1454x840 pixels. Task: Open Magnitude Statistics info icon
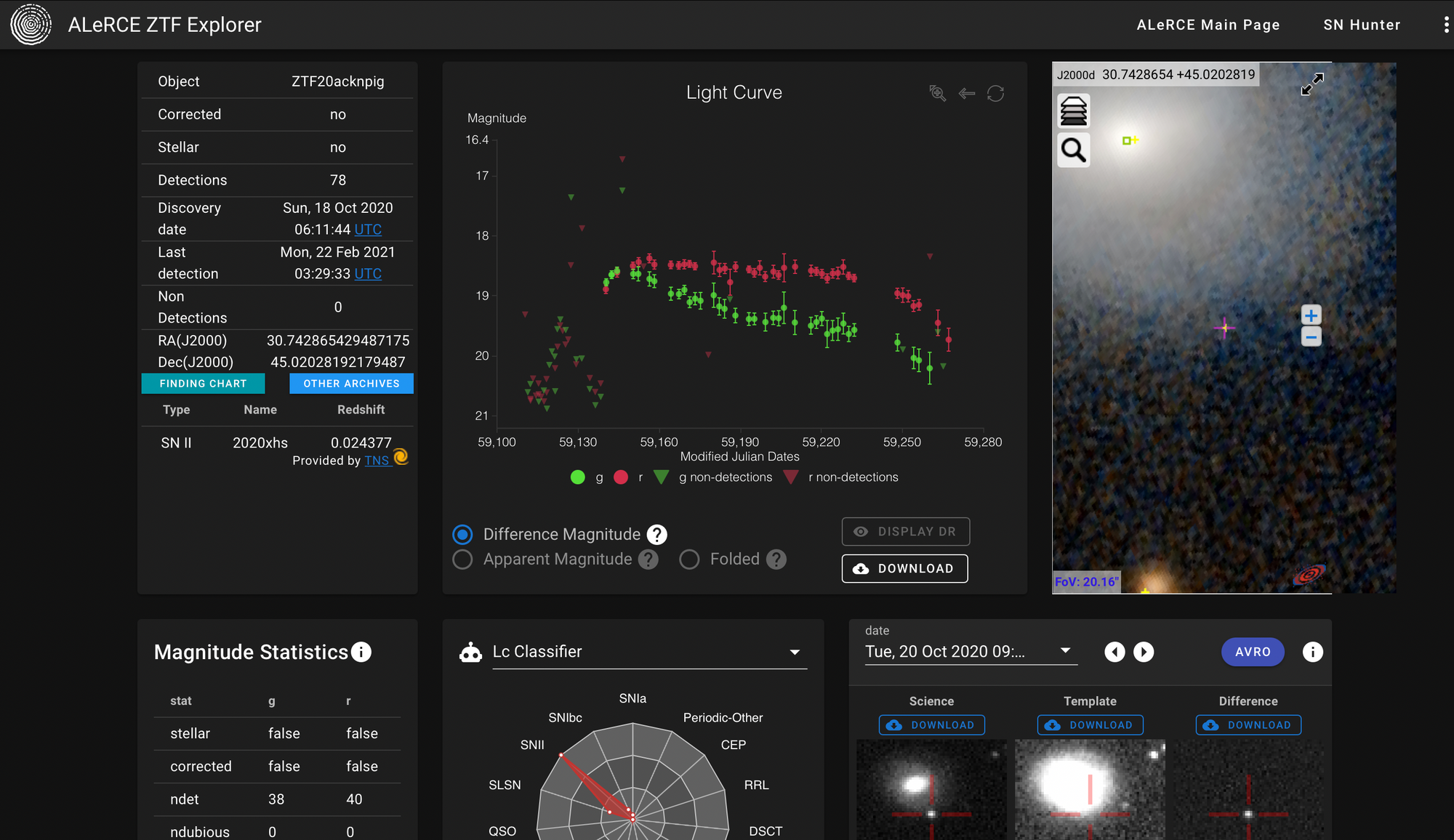tap(361, 652)
